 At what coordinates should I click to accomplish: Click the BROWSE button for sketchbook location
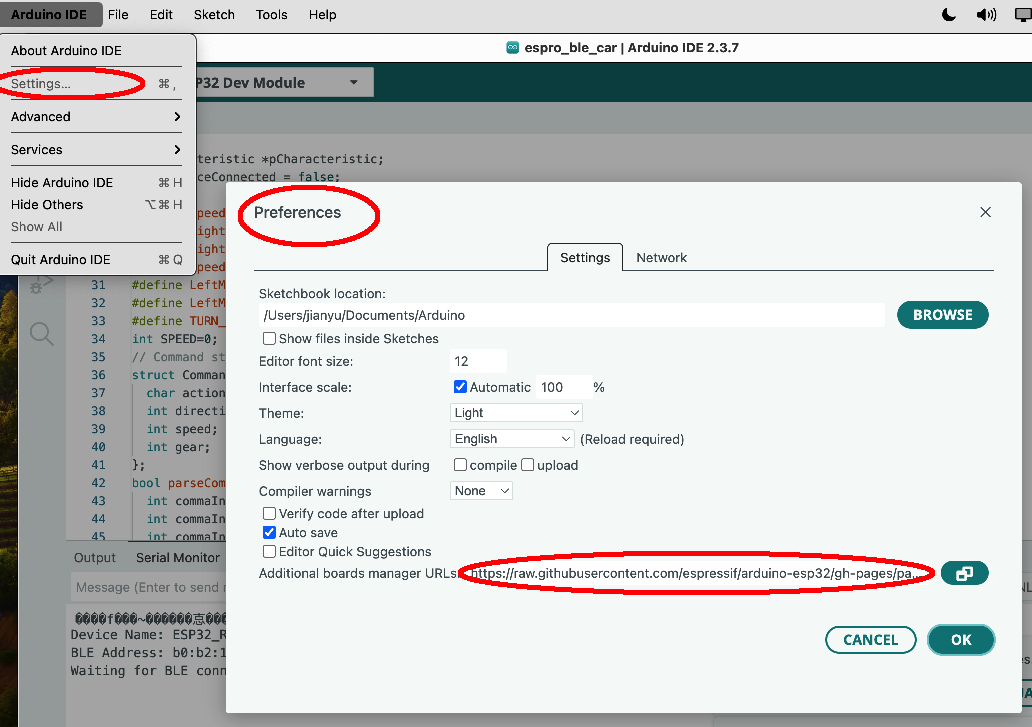(x=942, y=315)
